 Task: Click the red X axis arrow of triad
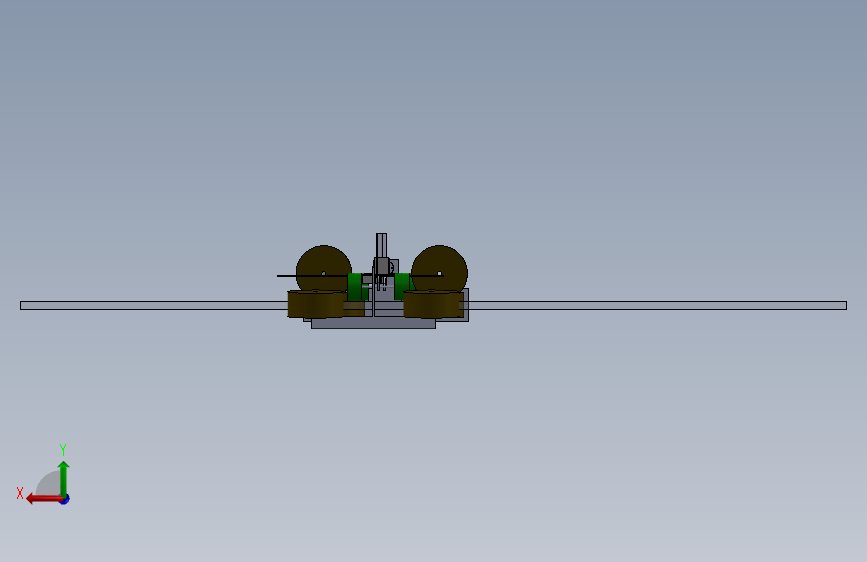[x=43, y=499]
